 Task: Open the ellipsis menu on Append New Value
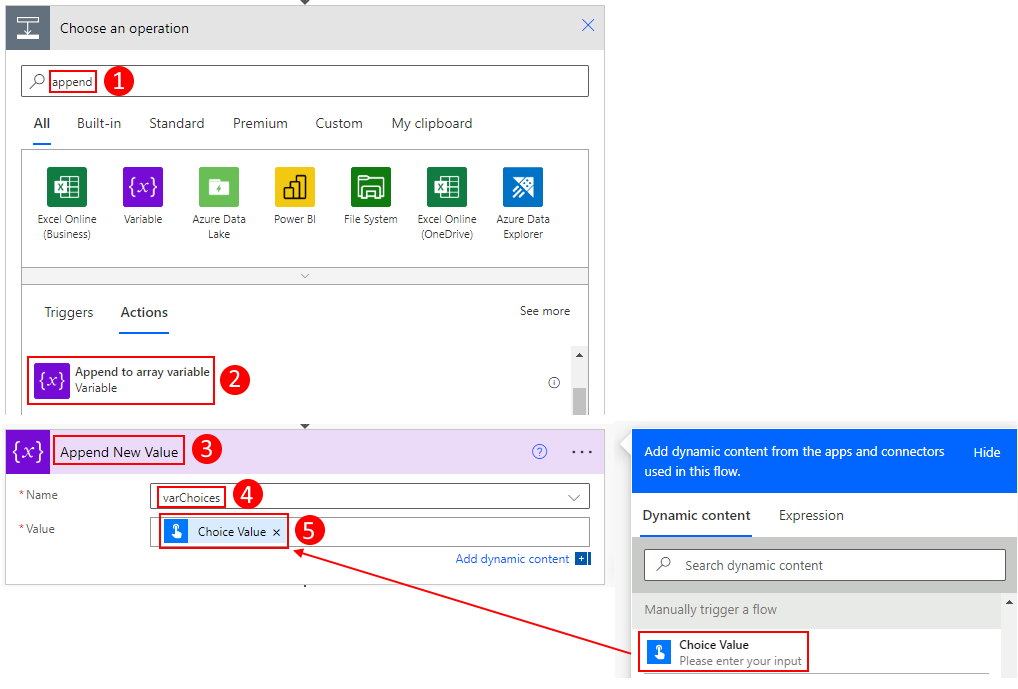[581, 452]
